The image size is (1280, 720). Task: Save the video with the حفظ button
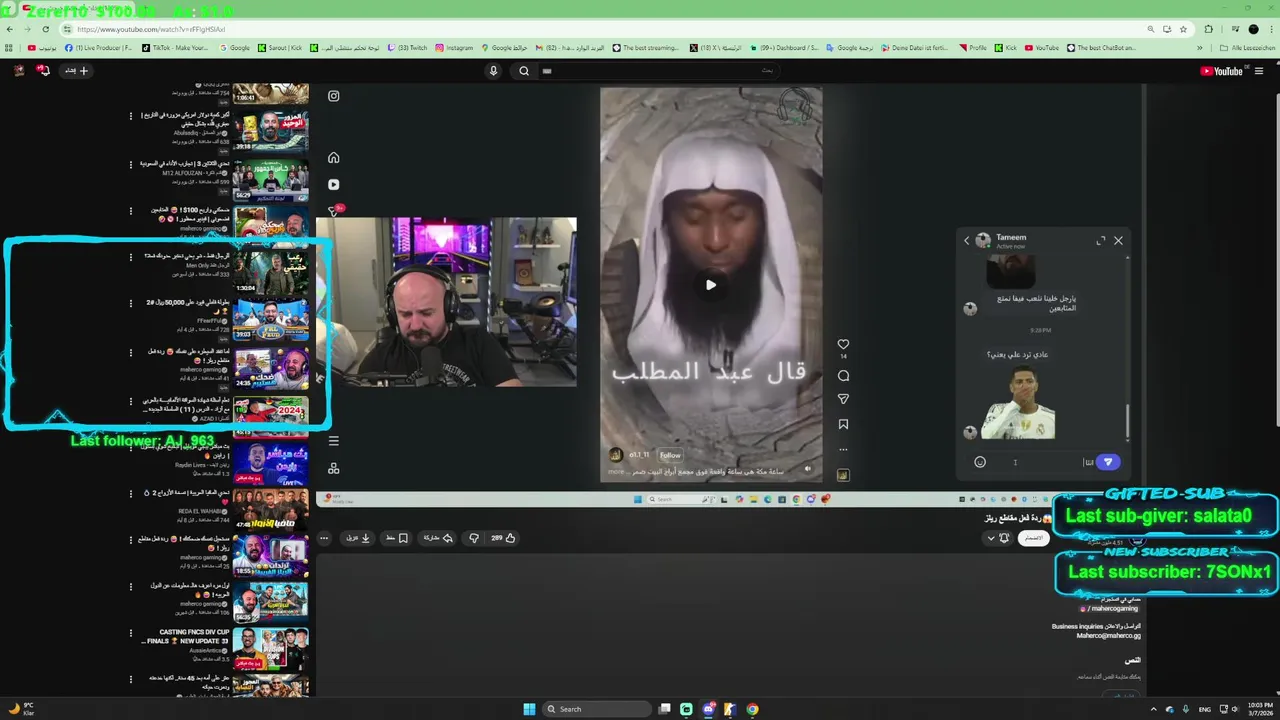tap(397, 538)
